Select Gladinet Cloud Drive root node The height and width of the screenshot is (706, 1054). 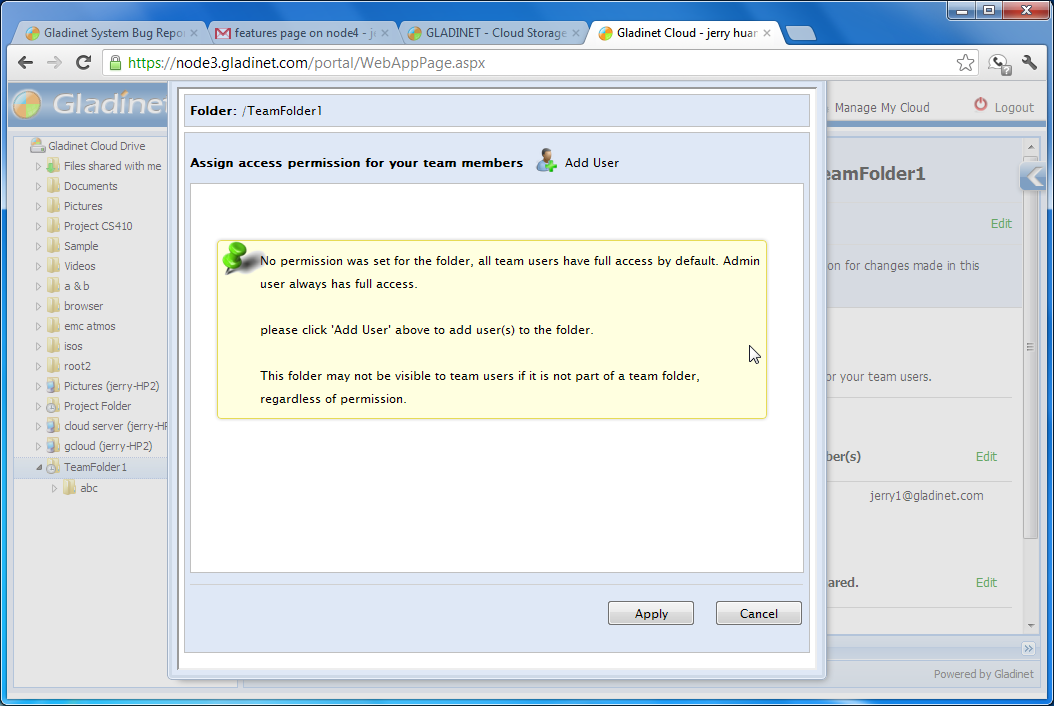coord(96,146)
